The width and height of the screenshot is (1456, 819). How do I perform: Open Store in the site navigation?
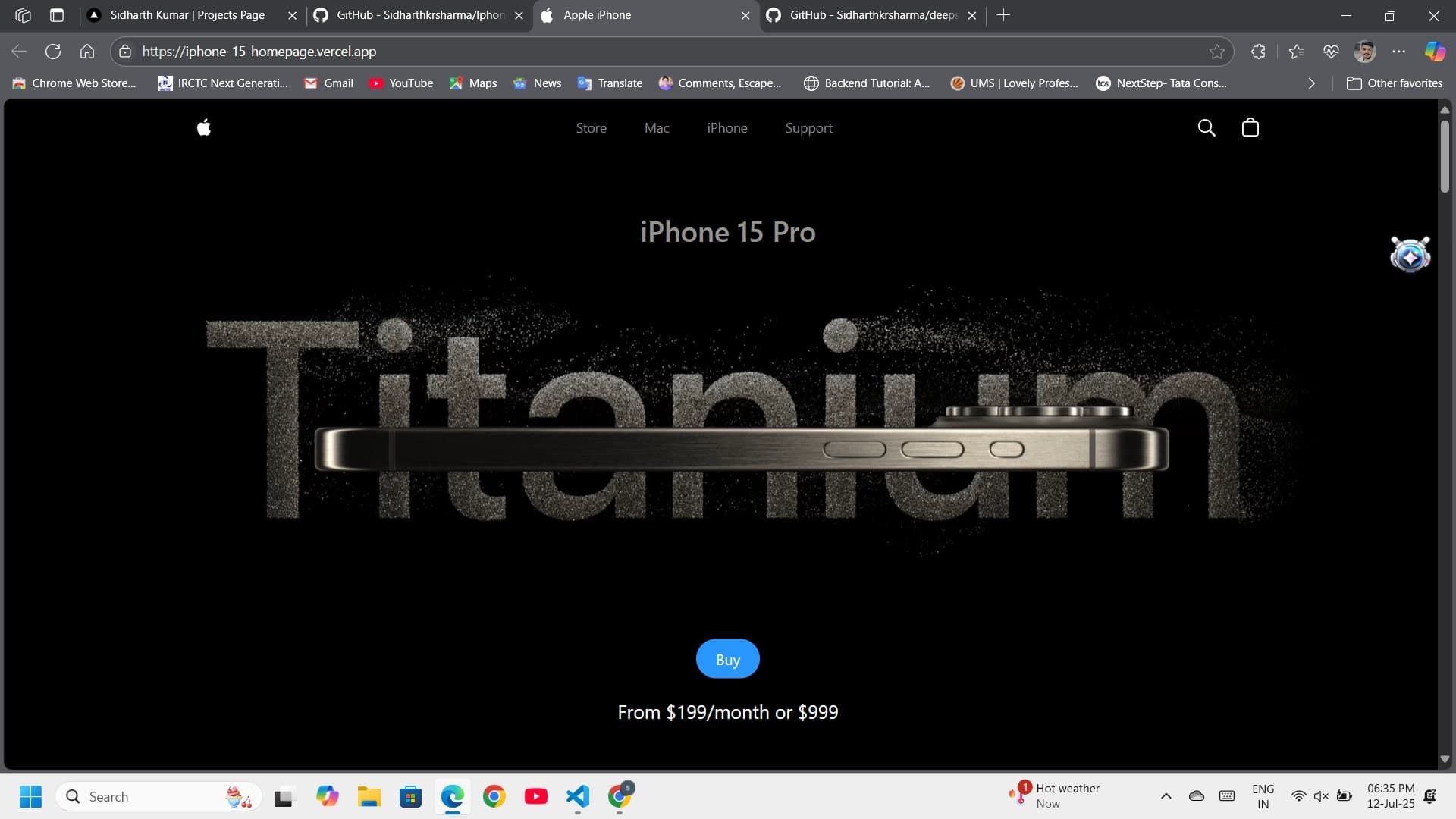click(591, 128)
